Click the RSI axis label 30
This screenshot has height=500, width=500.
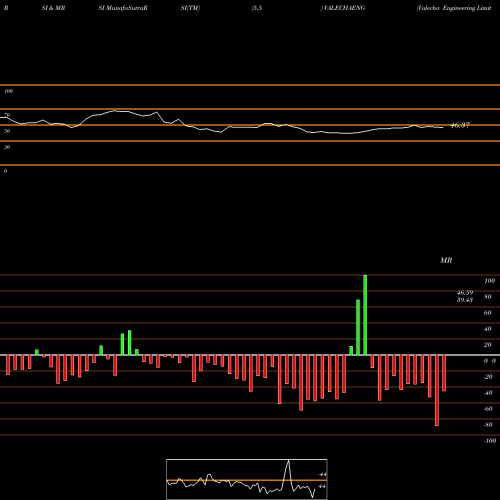(x=7, y=147)
